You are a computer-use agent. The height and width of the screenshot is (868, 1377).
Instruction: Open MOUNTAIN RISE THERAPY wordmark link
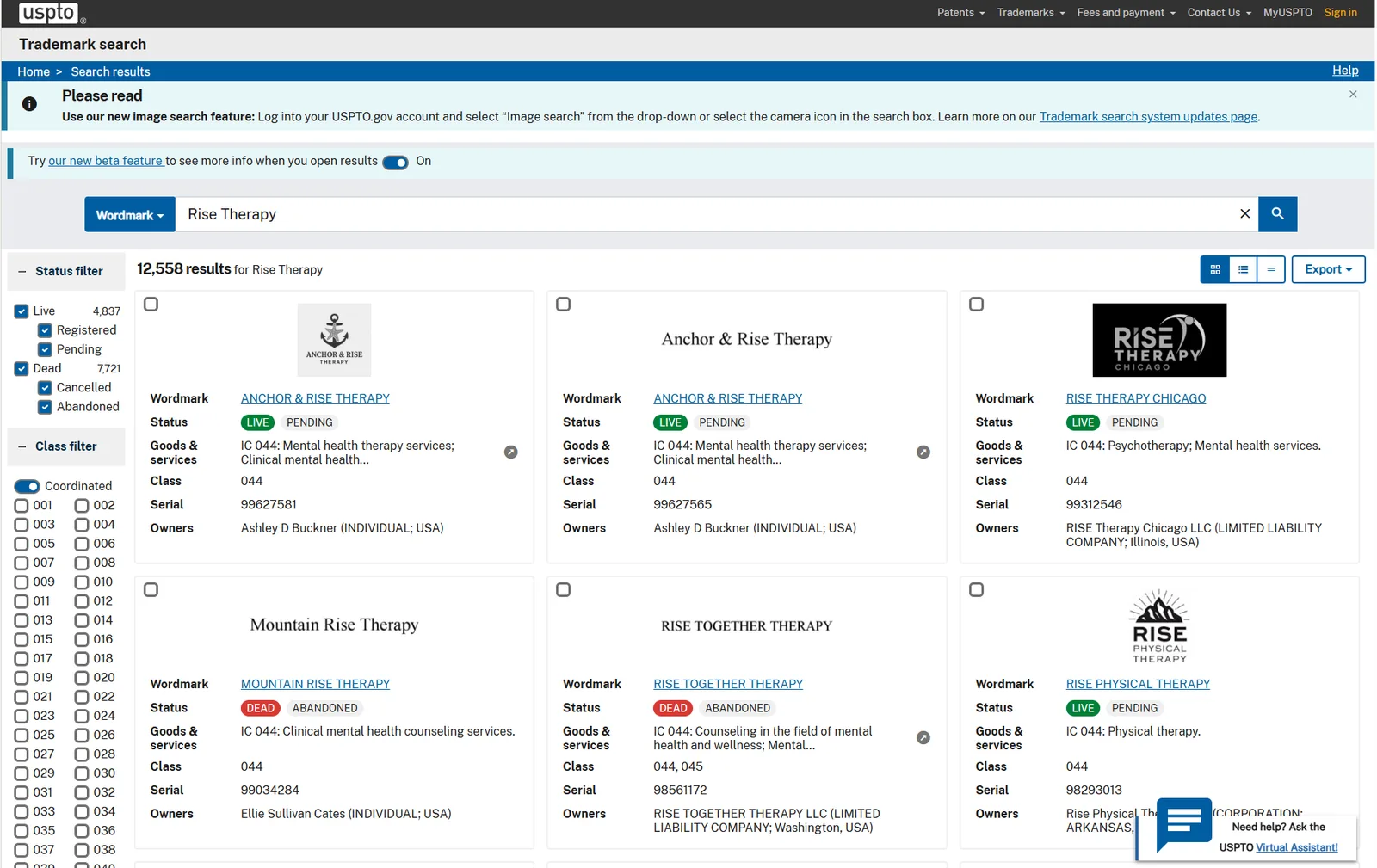pyautogui.click(x=315, y=684)
